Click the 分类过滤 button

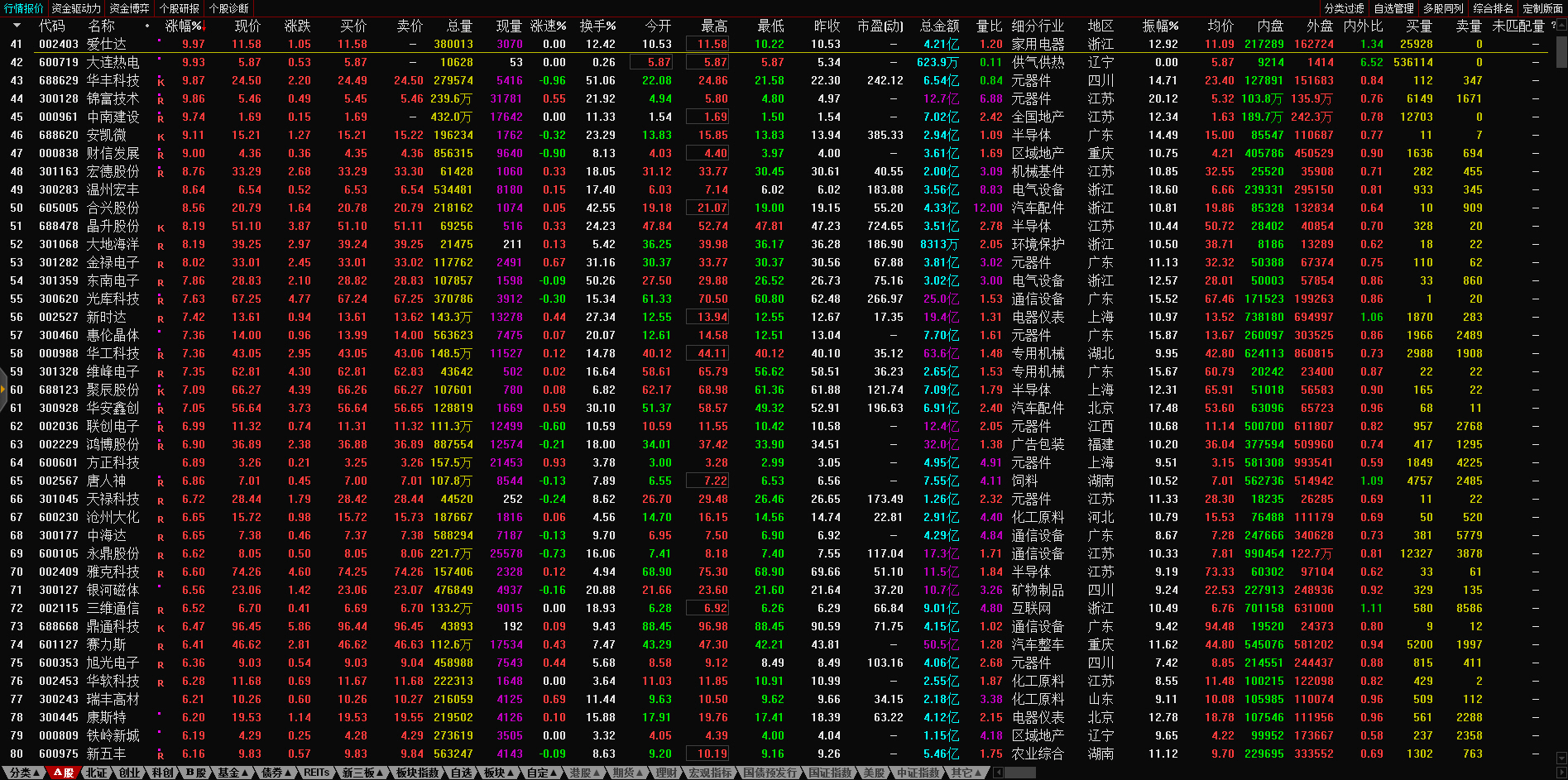click(x=1344, y=8)
